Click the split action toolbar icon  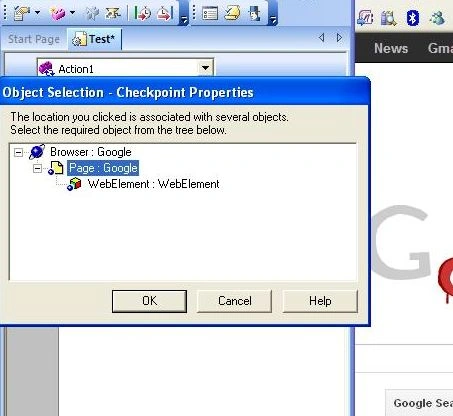[112, 13]
